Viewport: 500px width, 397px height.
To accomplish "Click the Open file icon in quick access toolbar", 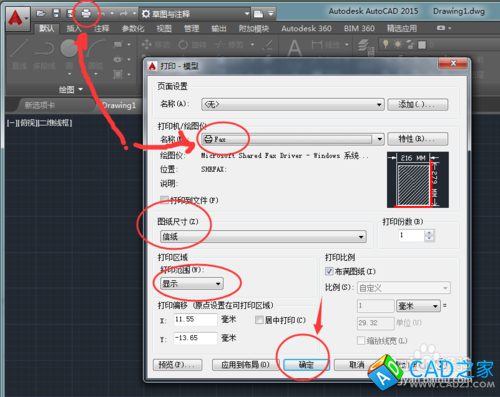I will tap(41, 14).
